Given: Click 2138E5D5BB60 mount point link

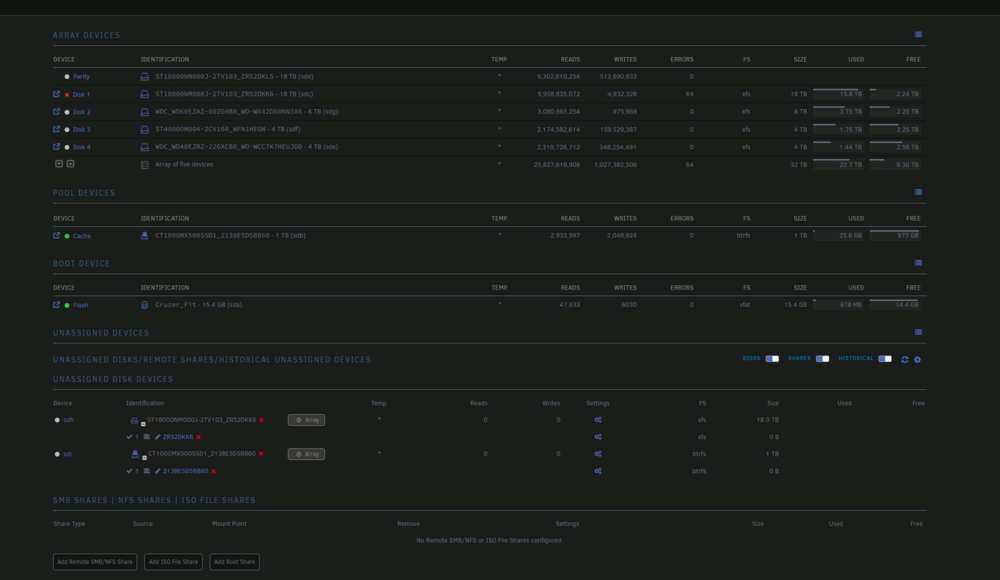Looking at the screenshot, I should [x=186, y=471].
